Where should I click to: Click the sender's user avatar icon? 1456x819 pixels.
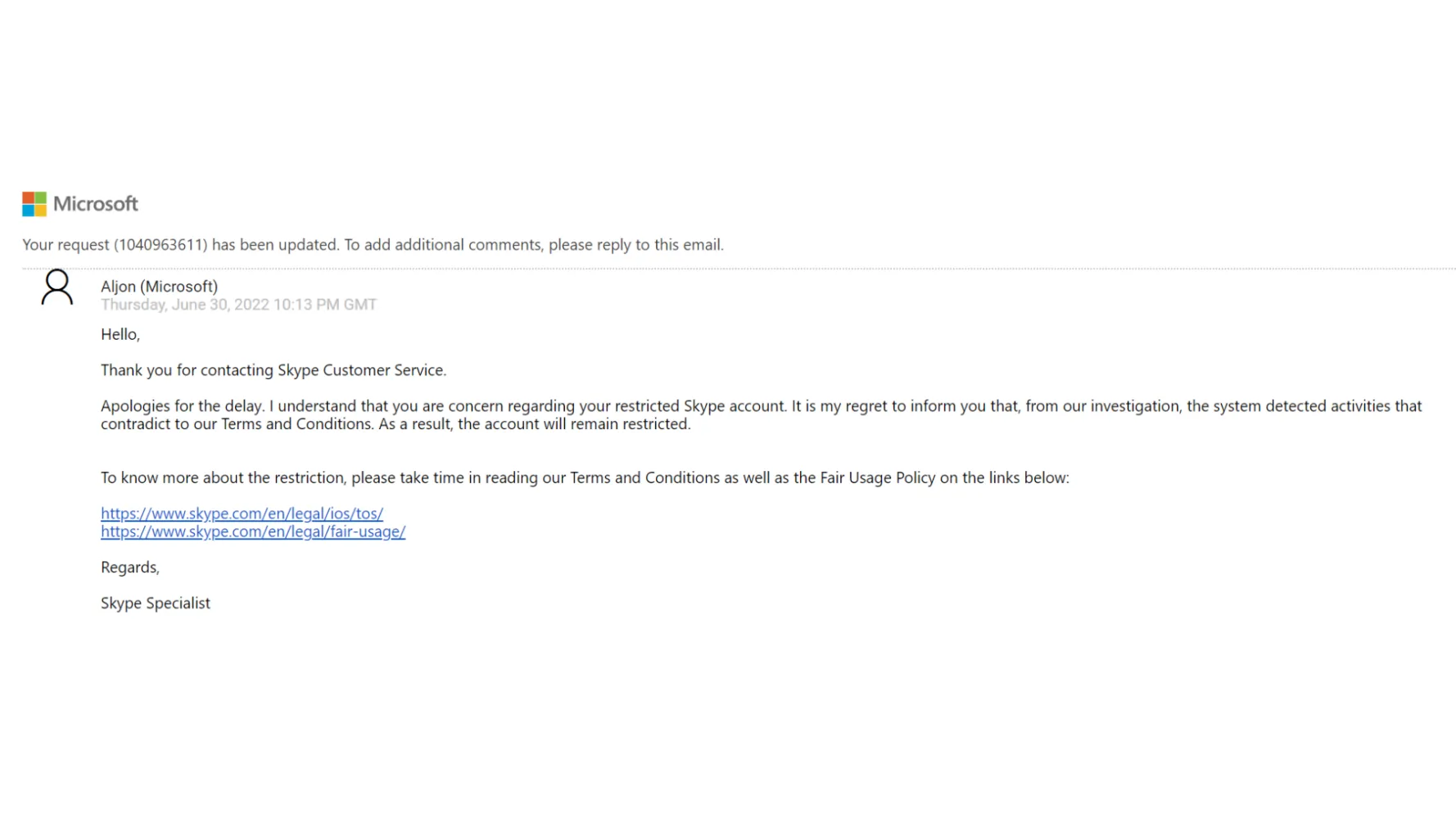click(x=57, y=287)
